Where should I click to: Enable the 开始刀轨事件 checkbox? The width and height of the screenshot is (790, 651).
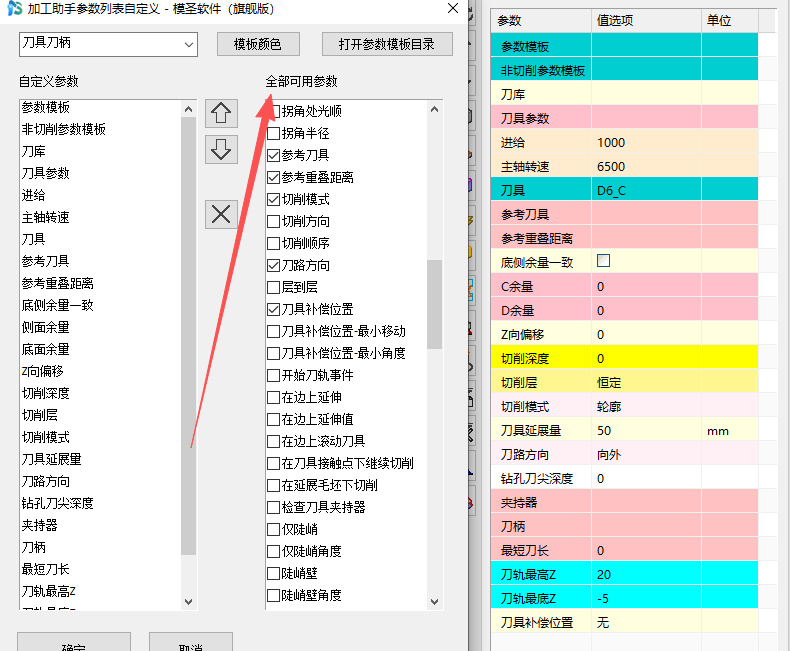pos(274,375)
